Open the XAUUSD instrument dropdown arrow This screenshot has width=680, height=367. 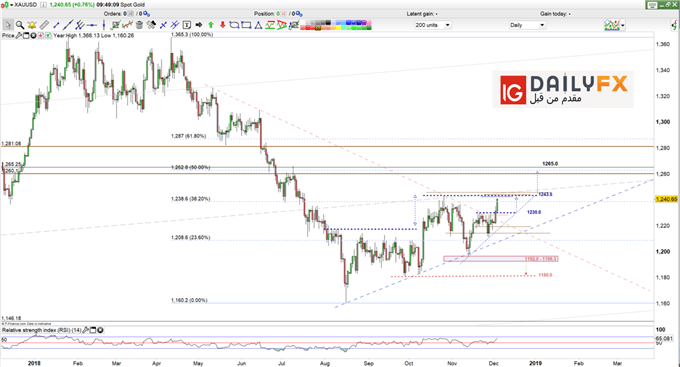[x=12, y=5]
